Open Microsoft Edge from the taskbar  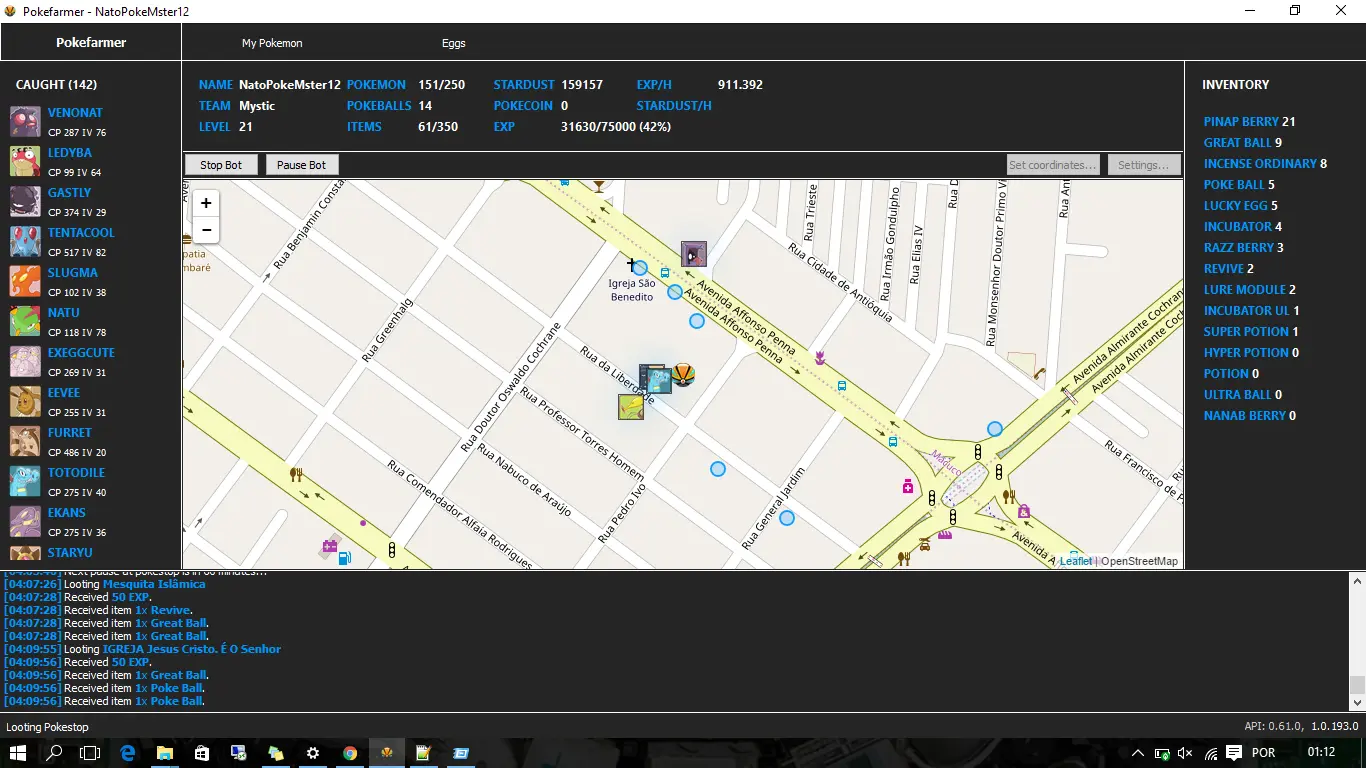point(128,753)
